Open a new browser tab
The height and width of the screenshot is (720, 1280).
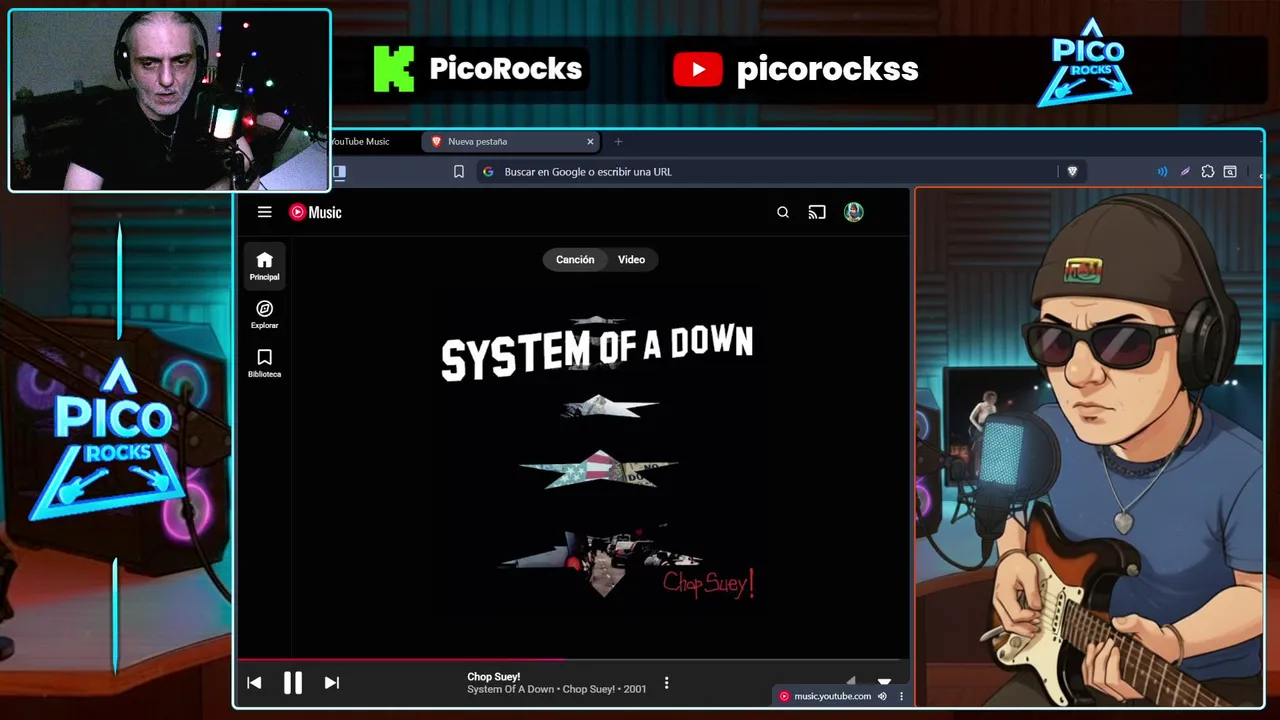coord(618,142)
